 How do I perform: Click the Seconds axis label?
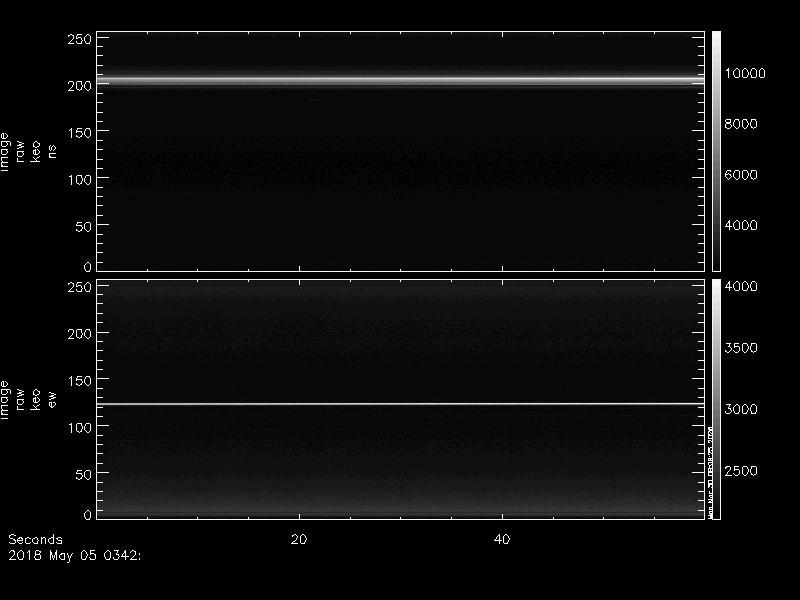(x=34, y=539)
